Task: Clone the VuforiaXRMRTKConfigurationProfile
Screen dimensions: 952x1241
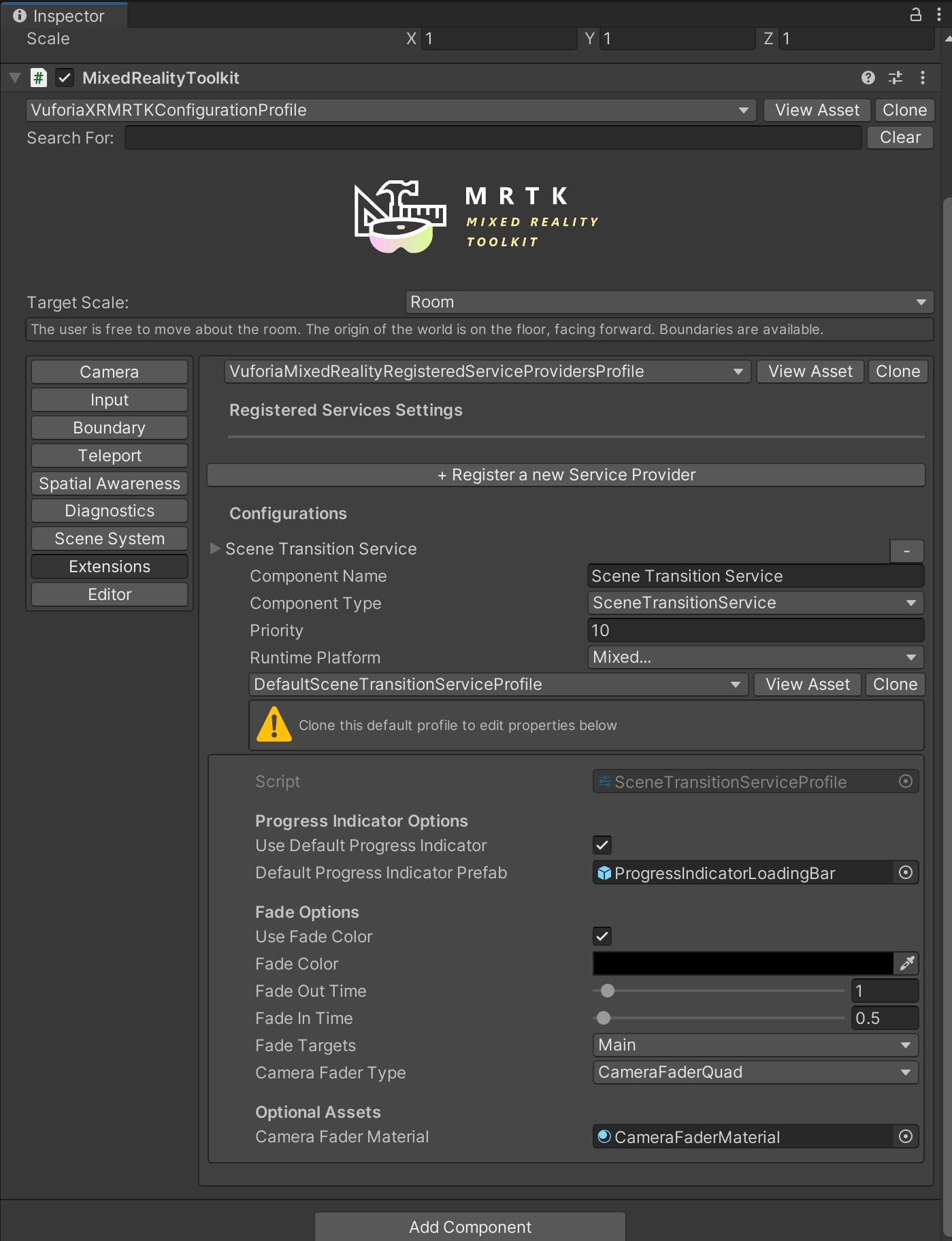Action: point(904,110)
